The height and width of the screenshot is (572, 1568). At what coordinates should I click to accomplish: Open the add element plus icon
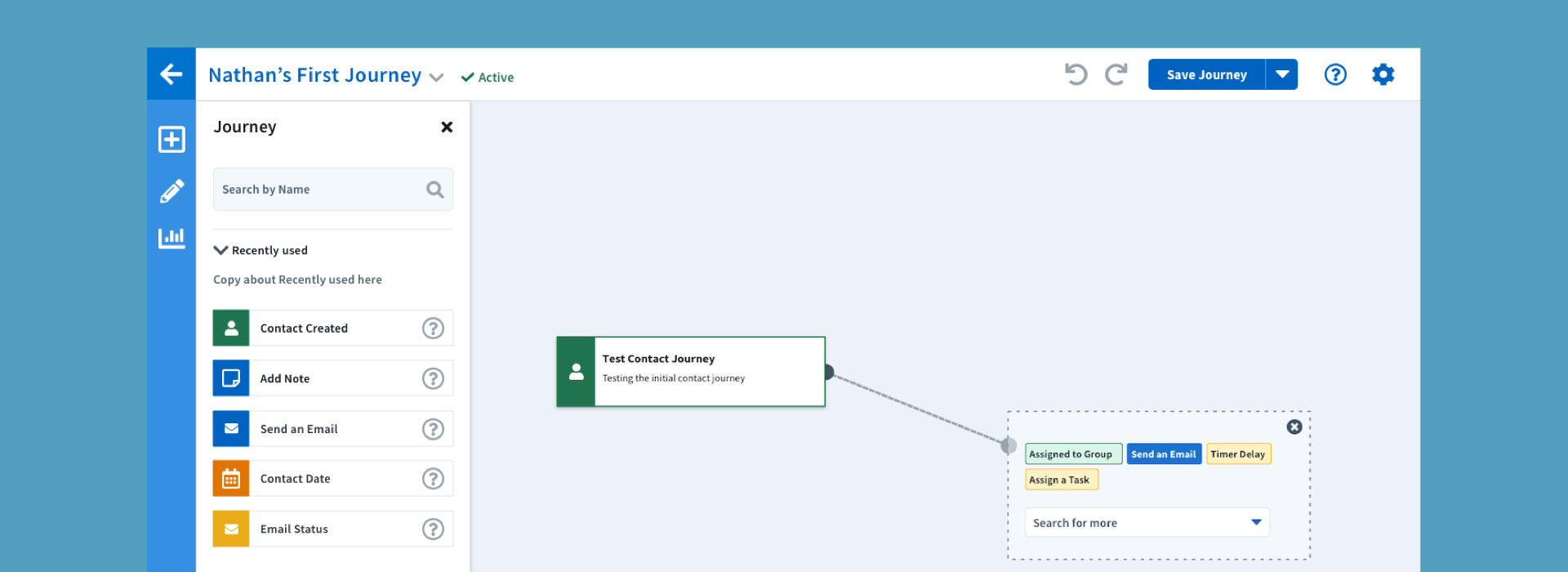171,140
